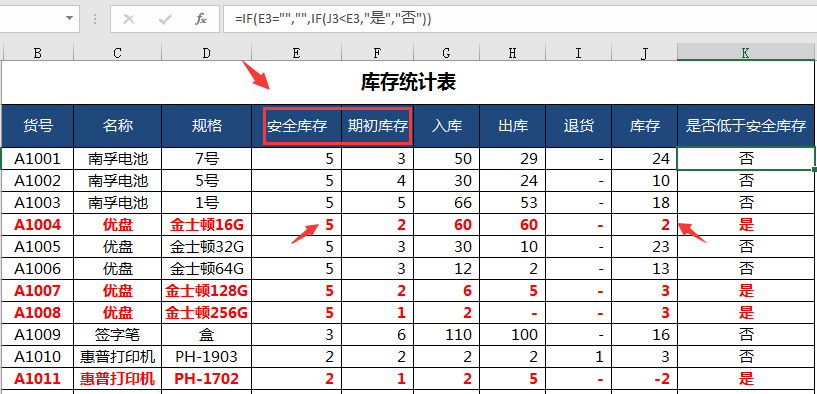Image resolution: width=817 pixels, height=394 pixels.
Task: Select the 金士顿32G cell
Action: click(x=207, y=246)
